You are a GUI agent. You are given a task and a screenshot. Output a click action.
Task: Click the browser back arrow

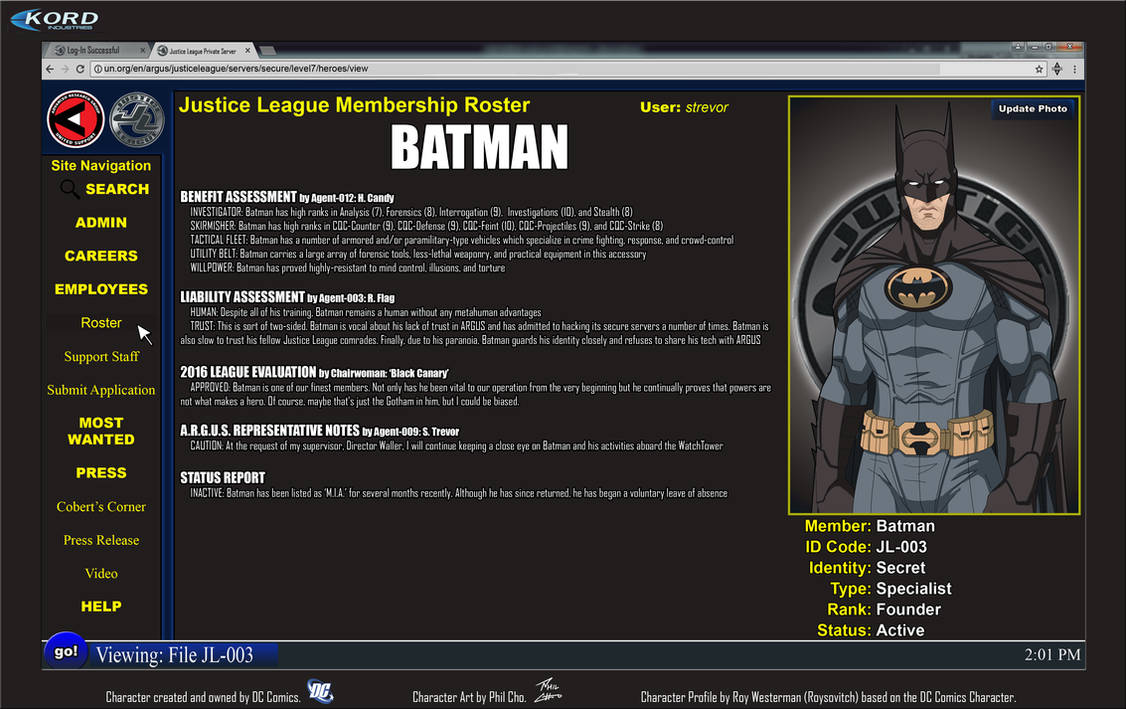50,69
